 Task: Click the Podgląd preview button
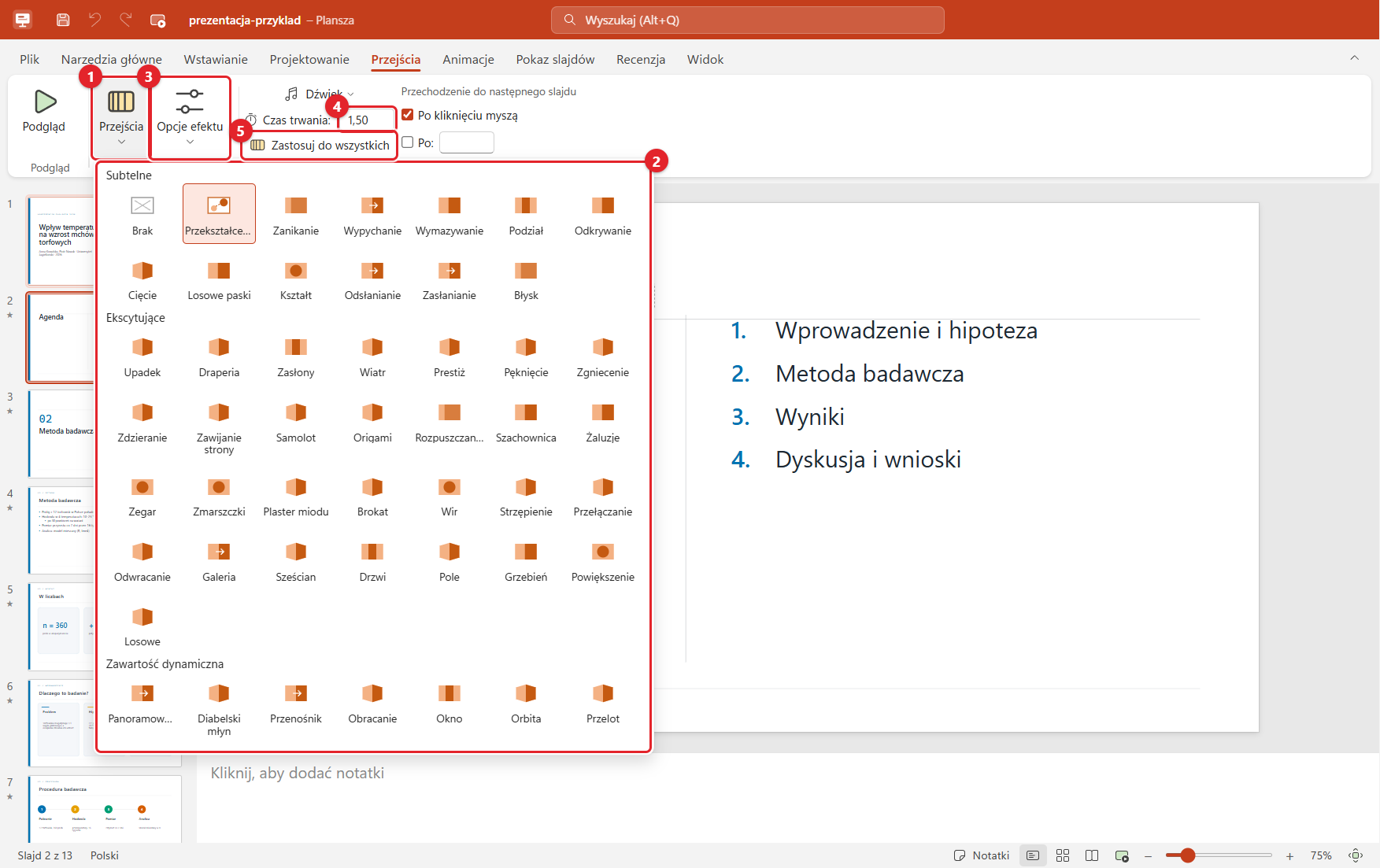[x=44, y=112]
